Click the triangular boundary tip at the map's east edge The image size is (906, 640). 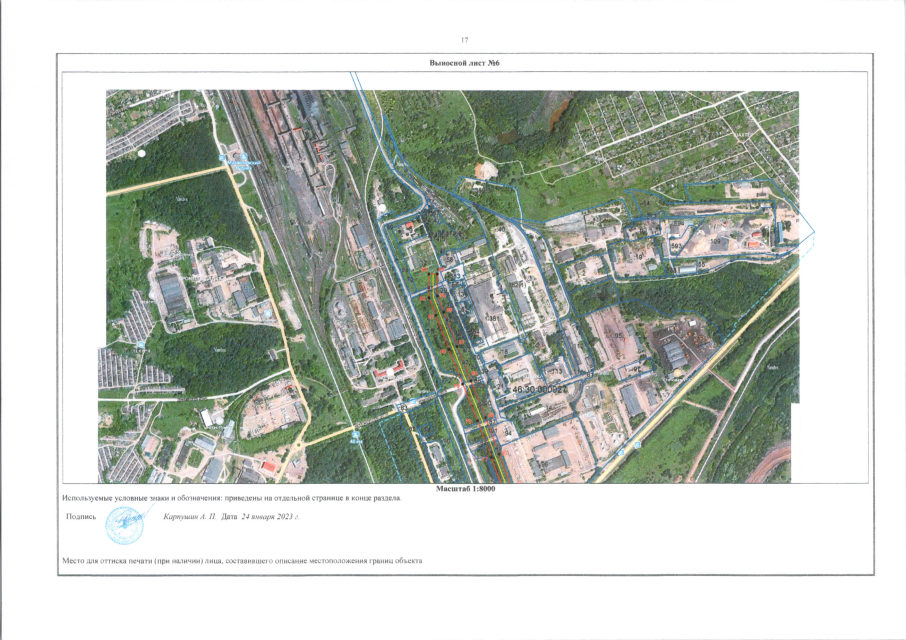(813, 233)
